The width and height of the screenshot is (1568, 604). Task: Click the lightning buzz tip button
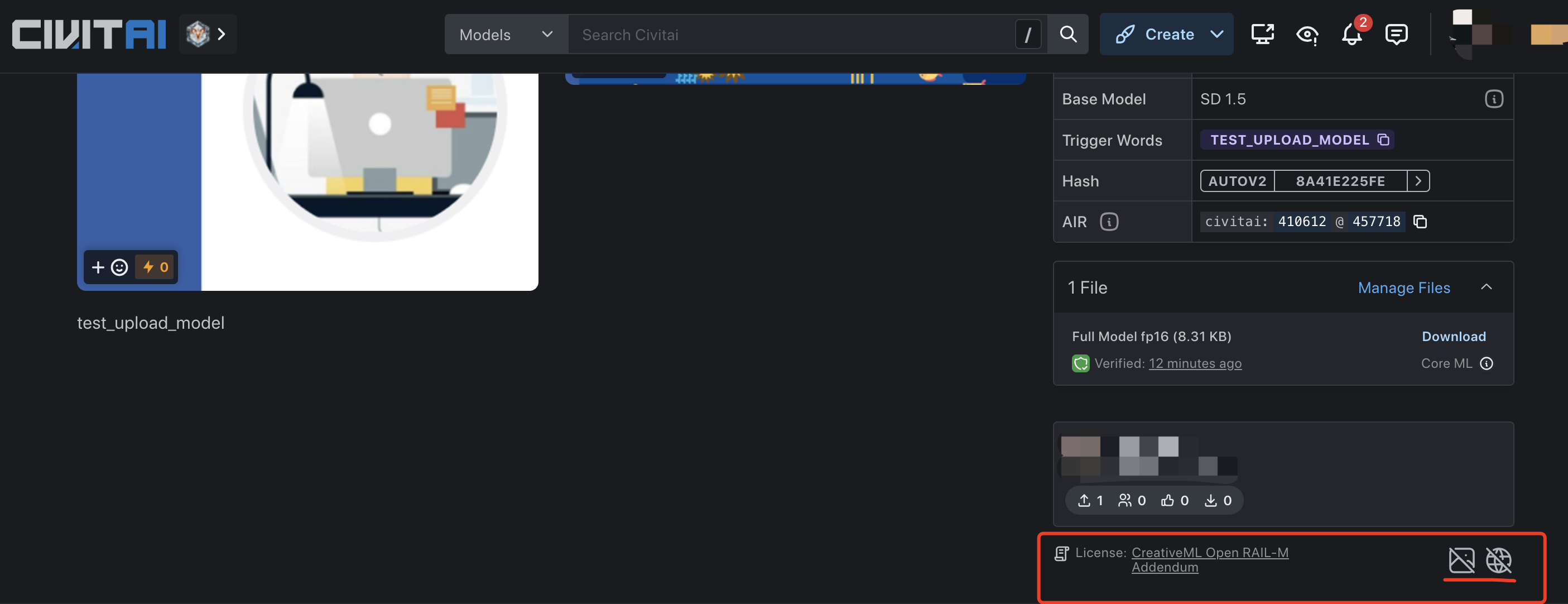[155, 267]
